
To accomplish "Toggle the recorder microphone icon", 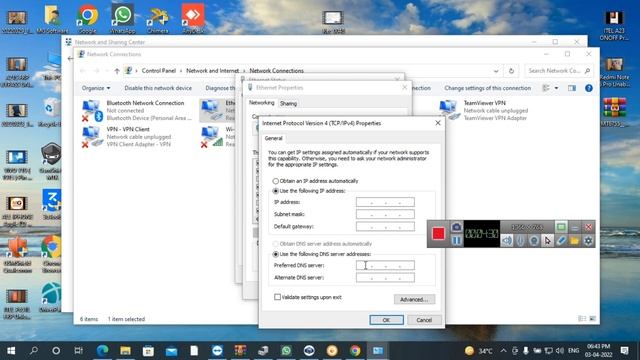I will (x=520, y=241).
